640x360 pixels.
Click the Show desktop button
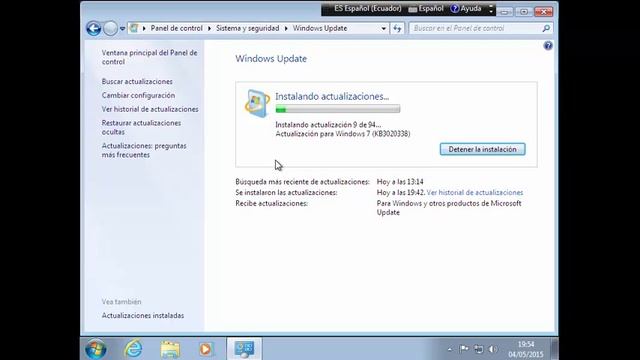(554, 349)
